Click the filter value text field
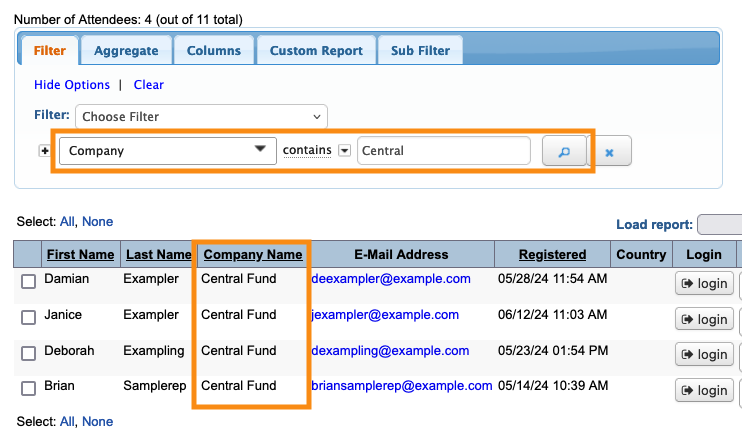Viewport: 742px width, 435px height. (443, 151)
